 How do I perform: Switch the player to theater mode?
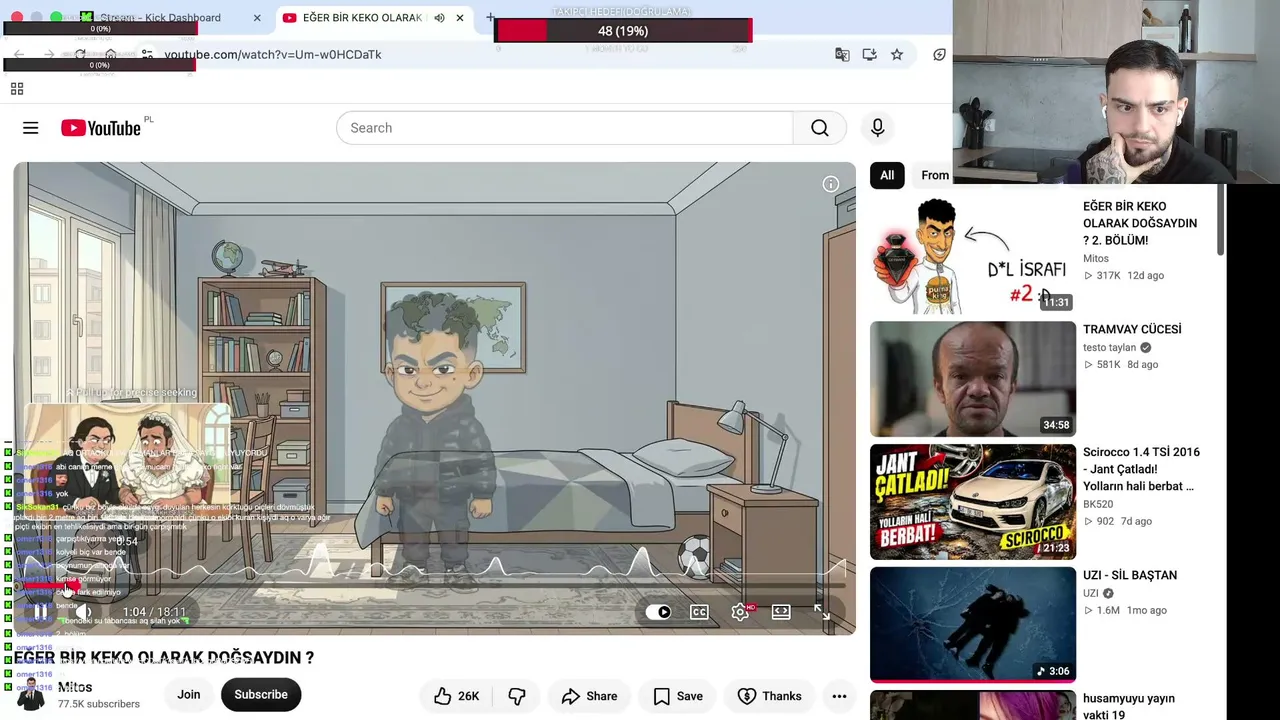pos(781,612)
